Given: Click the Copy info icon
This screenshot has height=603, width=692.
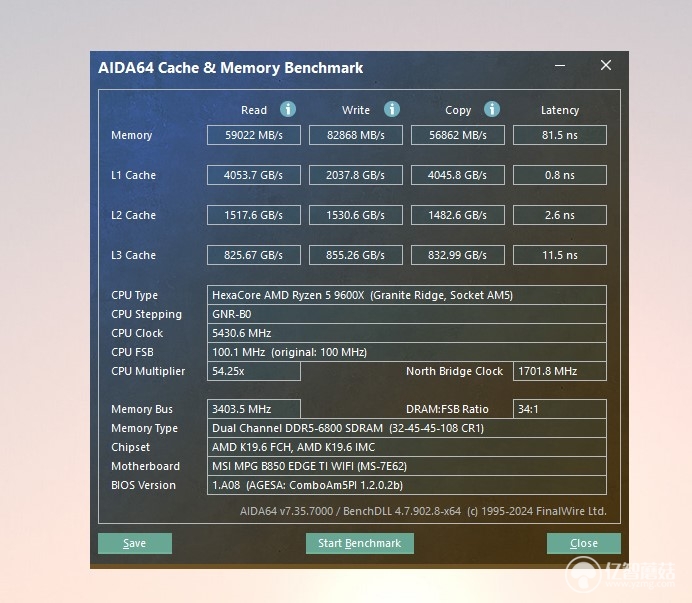Looking at the screenshot, I should 492,109.
